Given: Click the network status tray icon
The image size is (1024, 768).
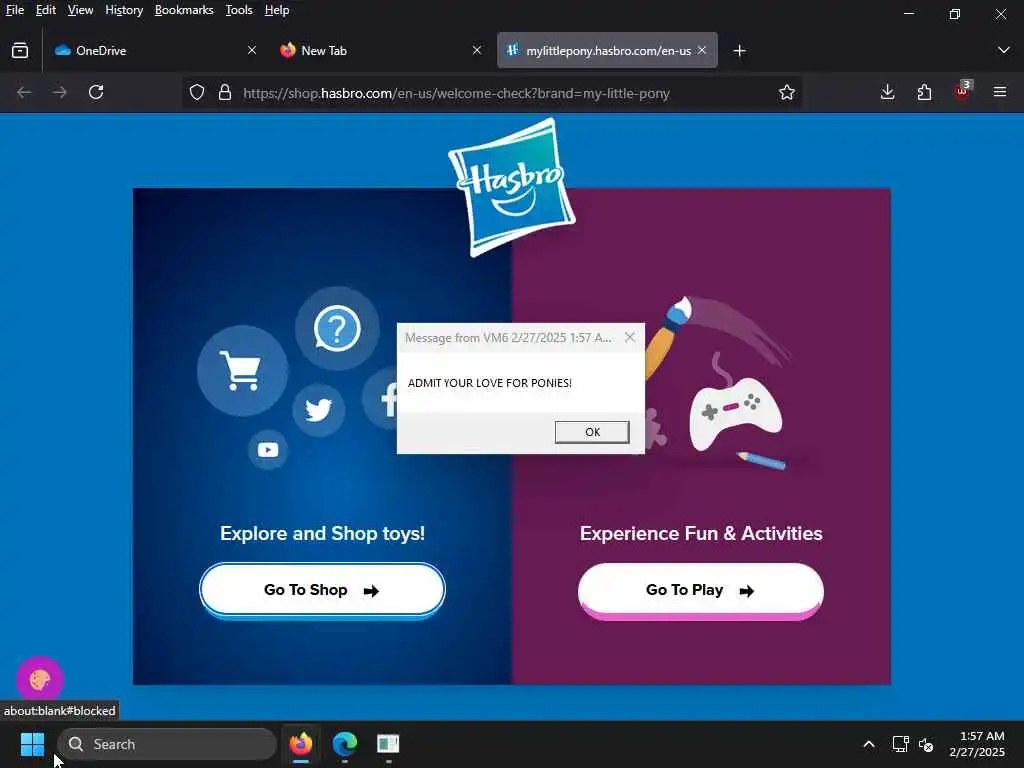Looking at the screenshot, I should coord(901,744).
